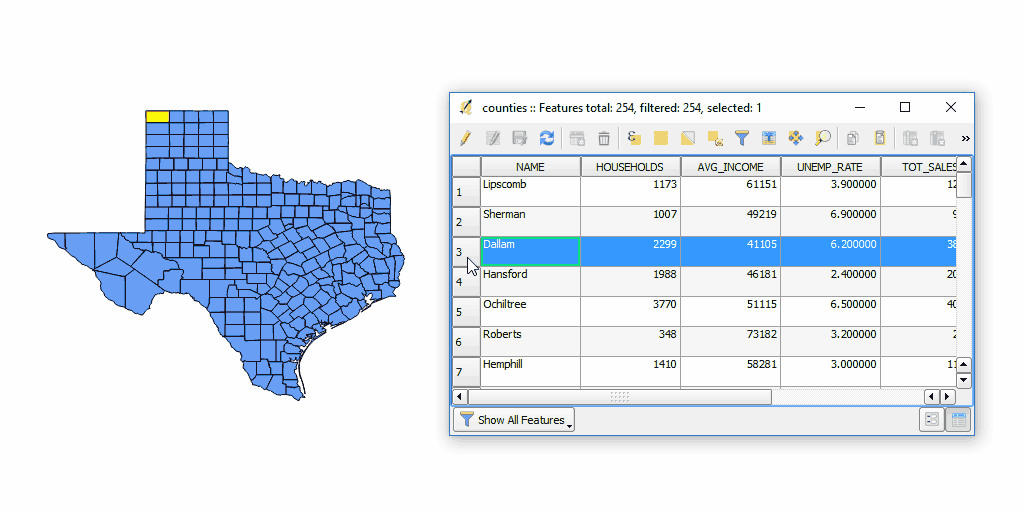Click the QGIS icon in the title bar
This screenshot has height=512, width=1024.
point(466,108)
